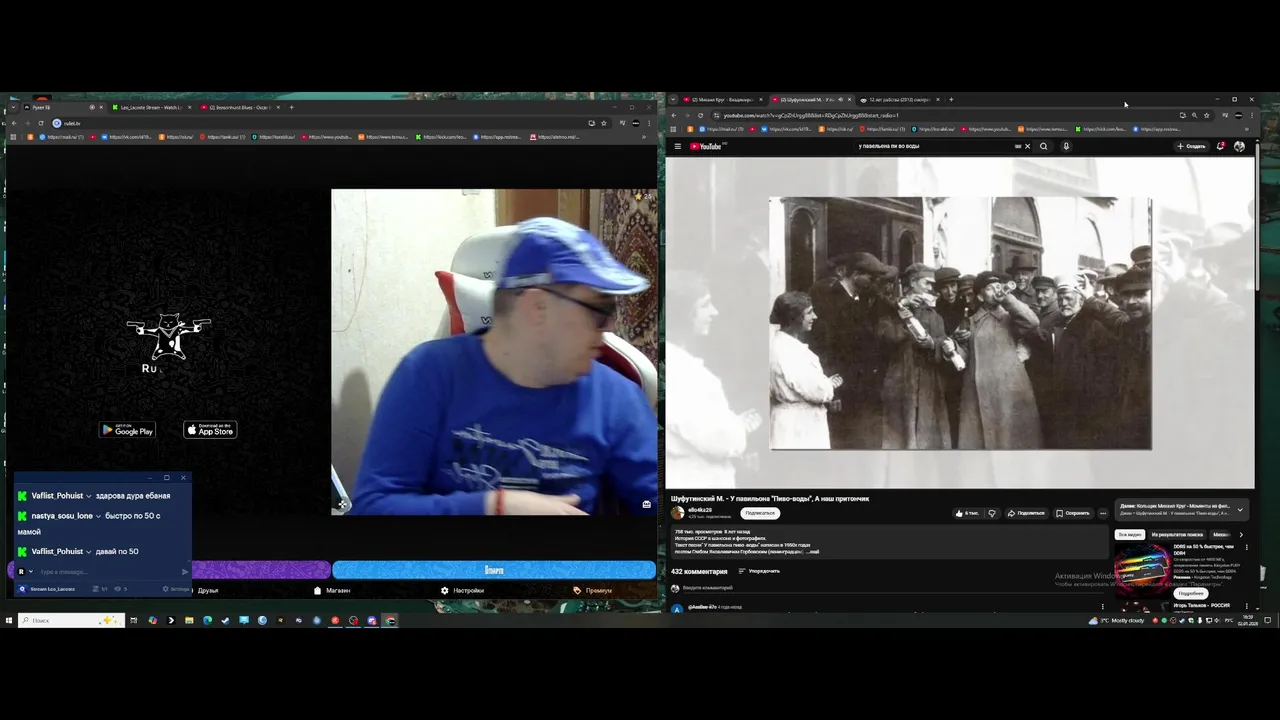This screenshot has width=1280, height=720.
Task: Switch to 'Leo_Lacoste Stream' tab in left browser
Action: [150, 107]
